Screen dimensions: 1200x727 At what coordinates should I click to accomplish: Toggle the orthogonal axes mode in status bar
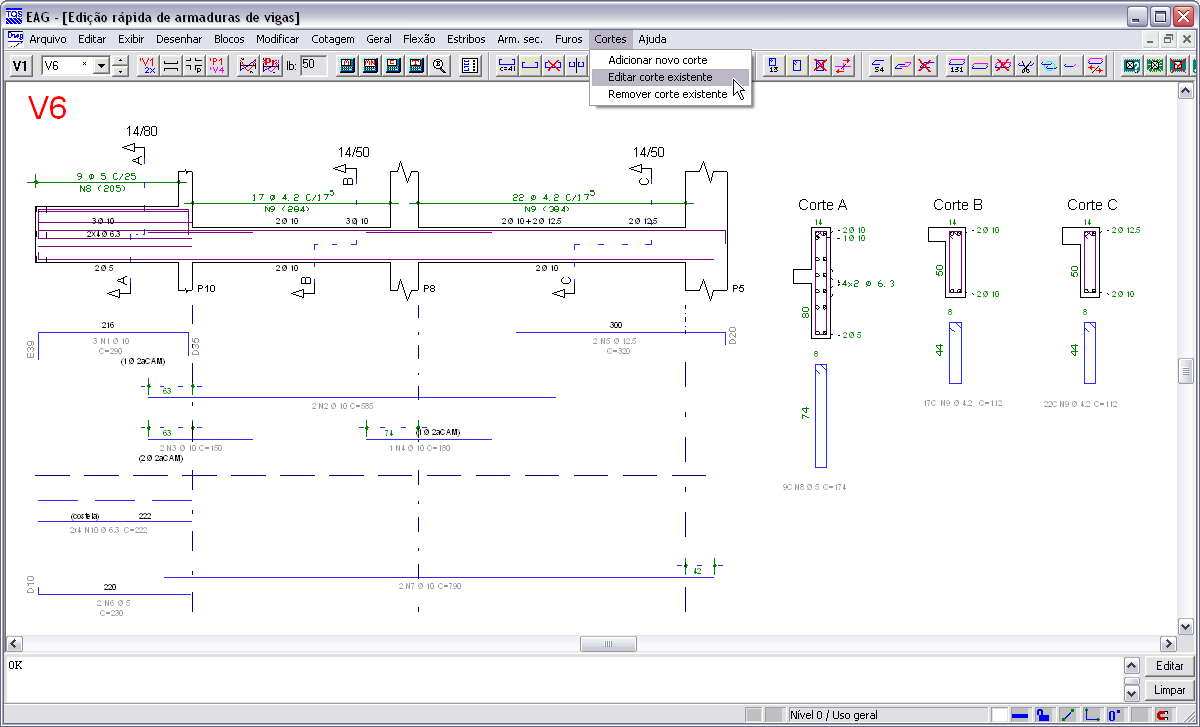(x=1091, y=715)
